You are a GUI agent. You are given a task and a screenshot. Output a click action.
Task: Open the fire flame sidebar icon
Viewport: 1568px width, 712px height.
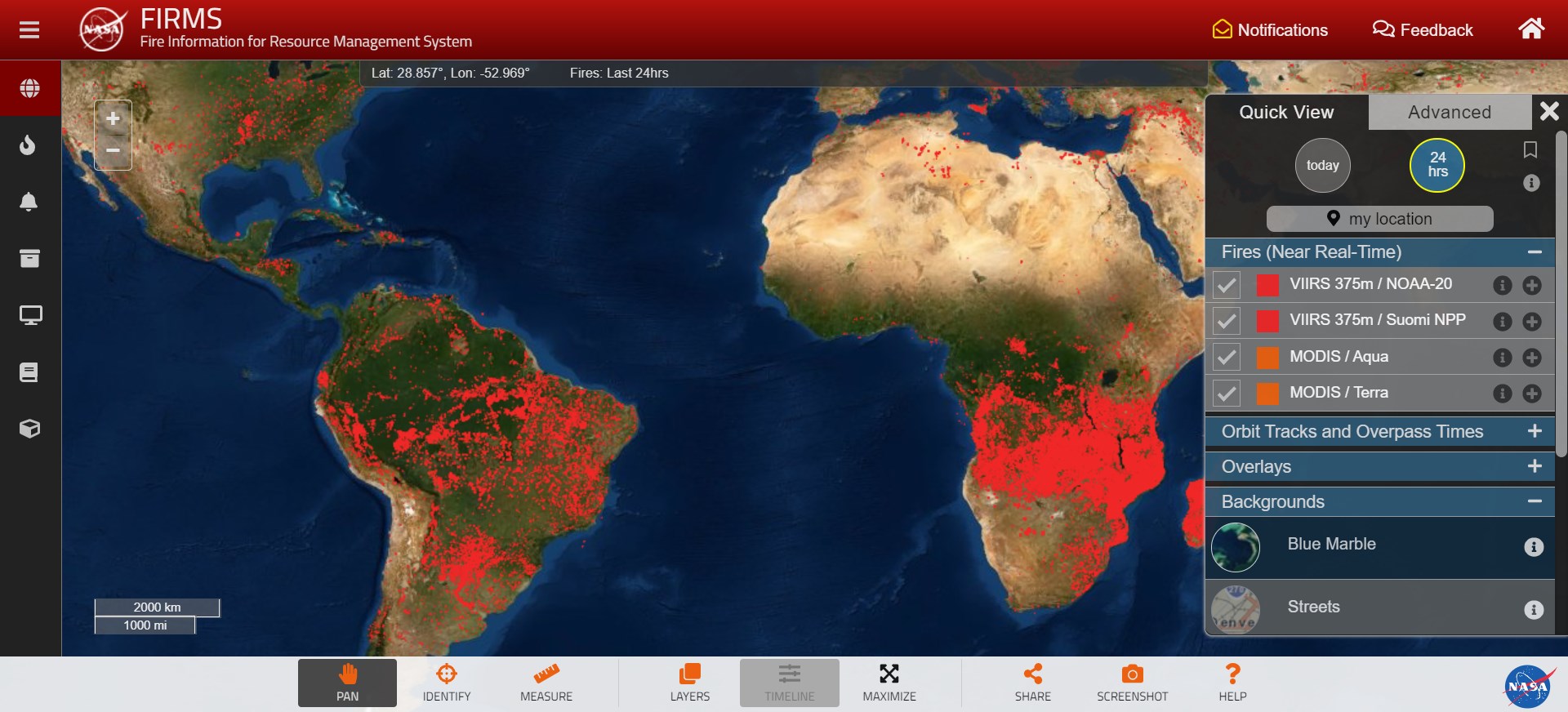click(x=29, y=145)
